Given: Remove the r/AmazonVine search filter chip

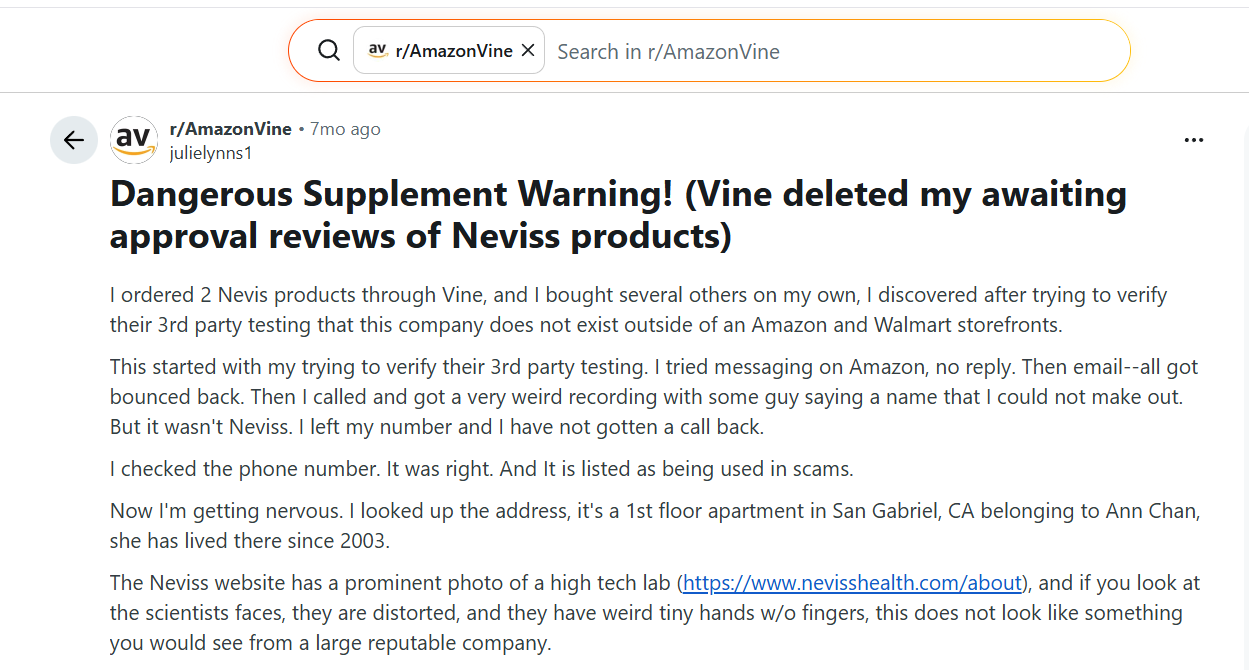Looking at the screenshot, I should pos(528,51).
